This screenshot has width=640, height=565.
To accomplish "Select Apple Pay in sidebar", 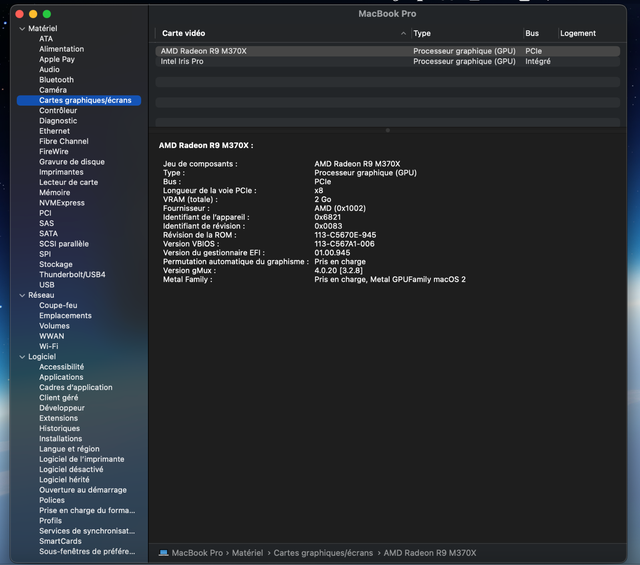I will [x=57, y=59].
